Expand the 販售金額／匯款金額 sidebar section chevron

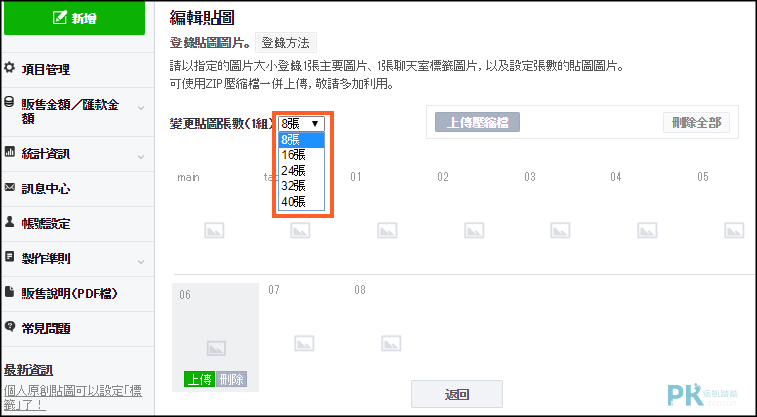point(141,108)
